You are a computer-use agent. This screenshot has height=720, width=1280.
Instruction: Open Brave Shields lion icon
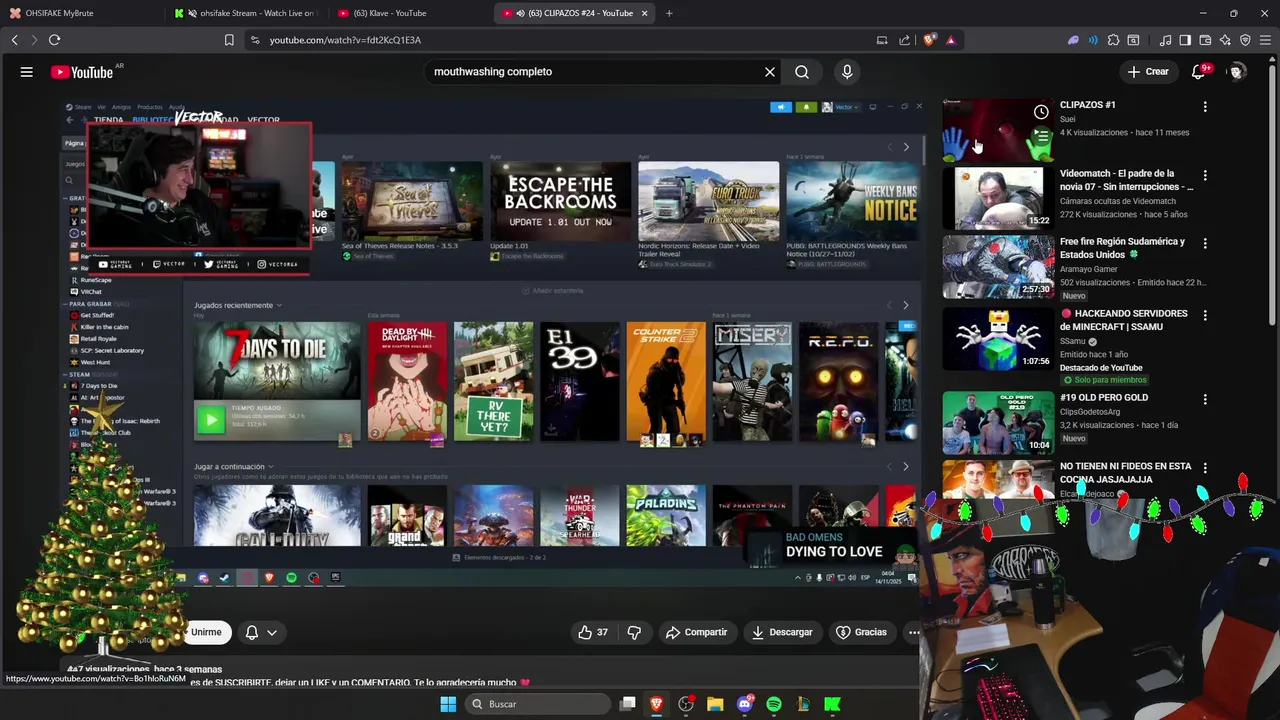[929, 40]
